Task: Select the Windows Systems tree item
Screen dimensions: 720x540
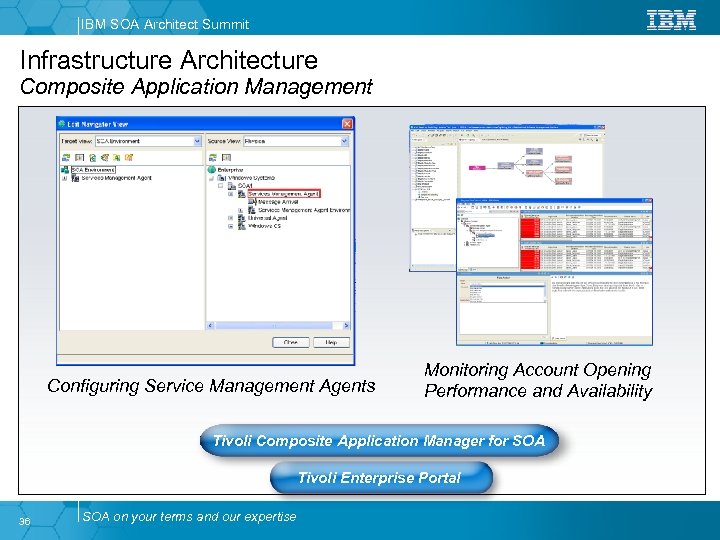Action: tap(252, 178)
